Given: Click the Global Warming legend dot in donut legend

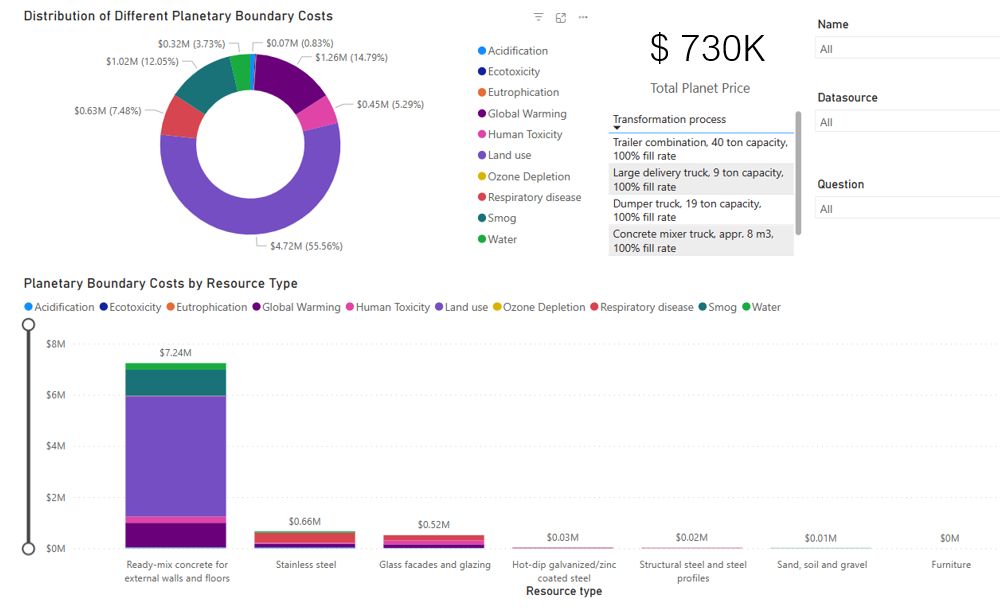Looking at the screenshot, I should point(482,114).
